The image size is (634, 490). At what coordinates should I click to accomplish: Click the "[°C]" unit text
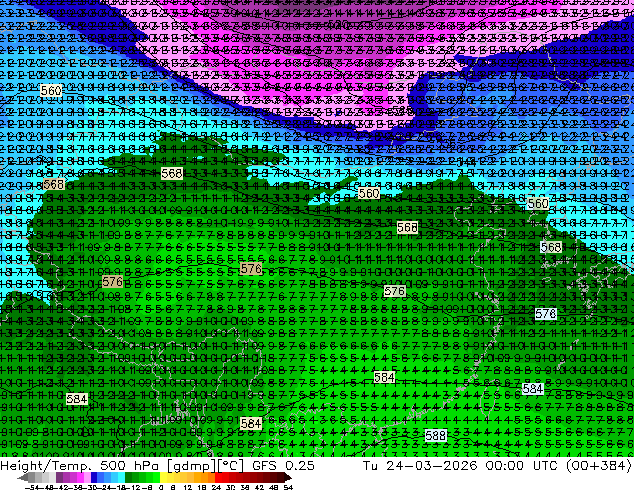(x=230, y=466)
